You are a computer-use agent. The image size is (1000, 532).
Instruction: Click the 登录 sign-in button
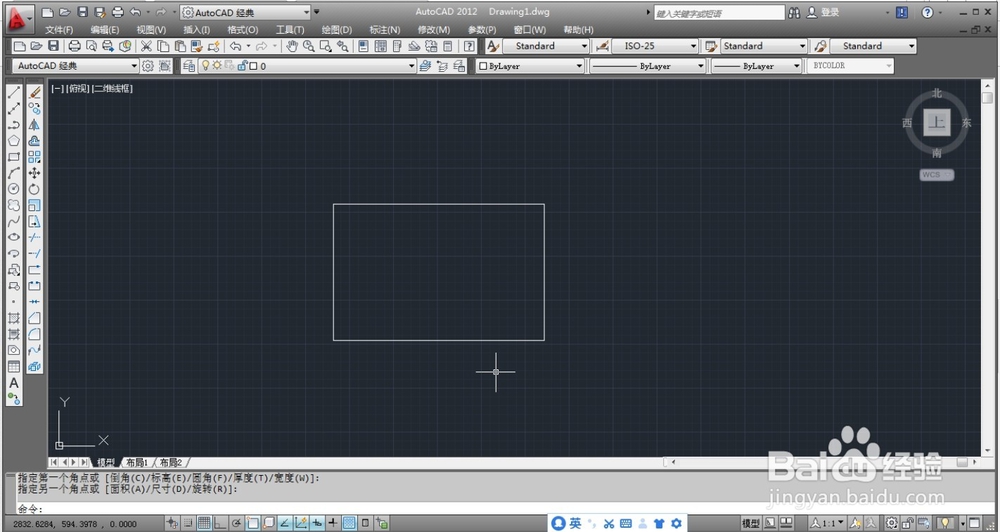823,12
